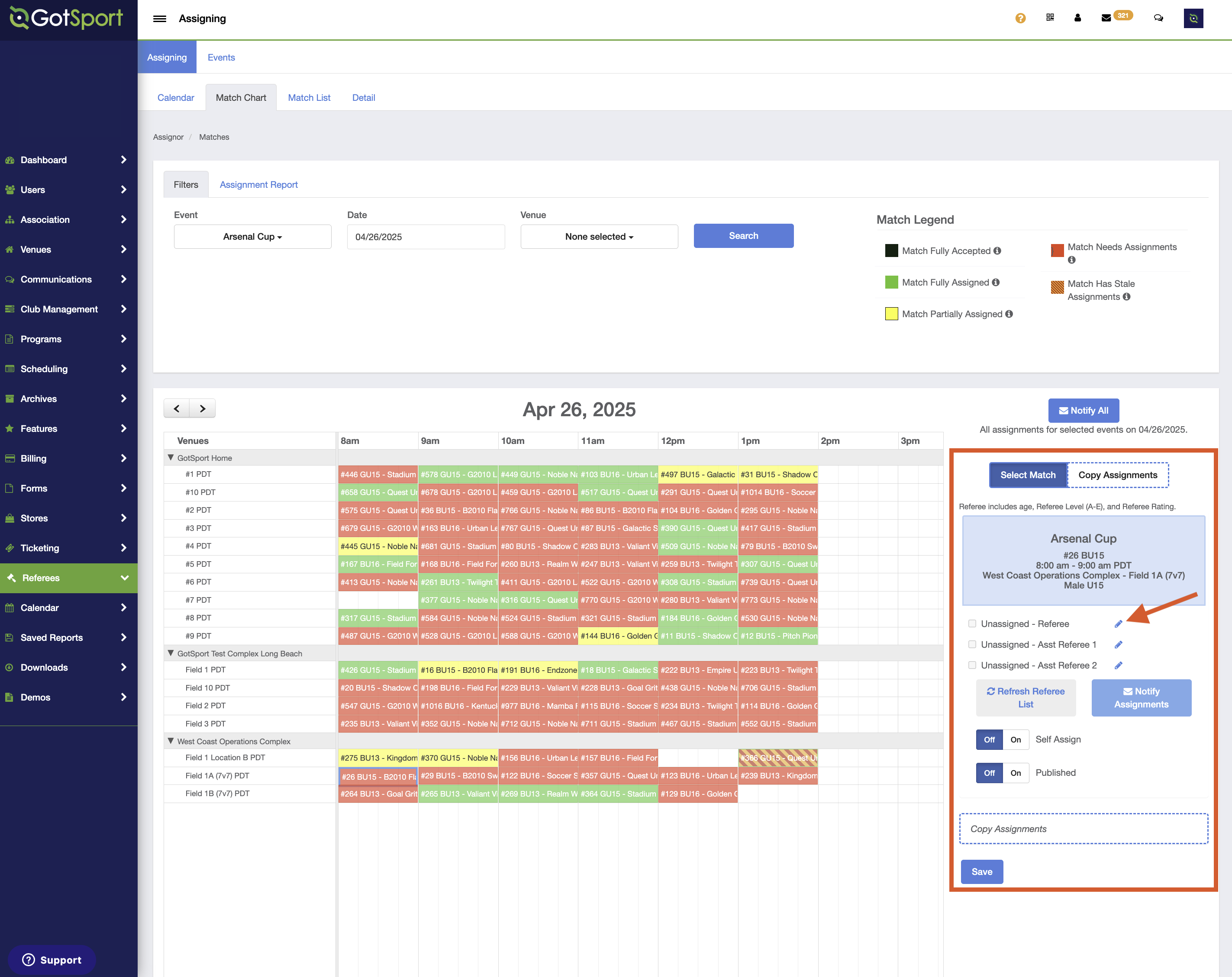Image resolution: width=1232 pixels, height=977 pixels.
Task: Edit Asst Referee 2 with pencil icon
Action: 1118,665
